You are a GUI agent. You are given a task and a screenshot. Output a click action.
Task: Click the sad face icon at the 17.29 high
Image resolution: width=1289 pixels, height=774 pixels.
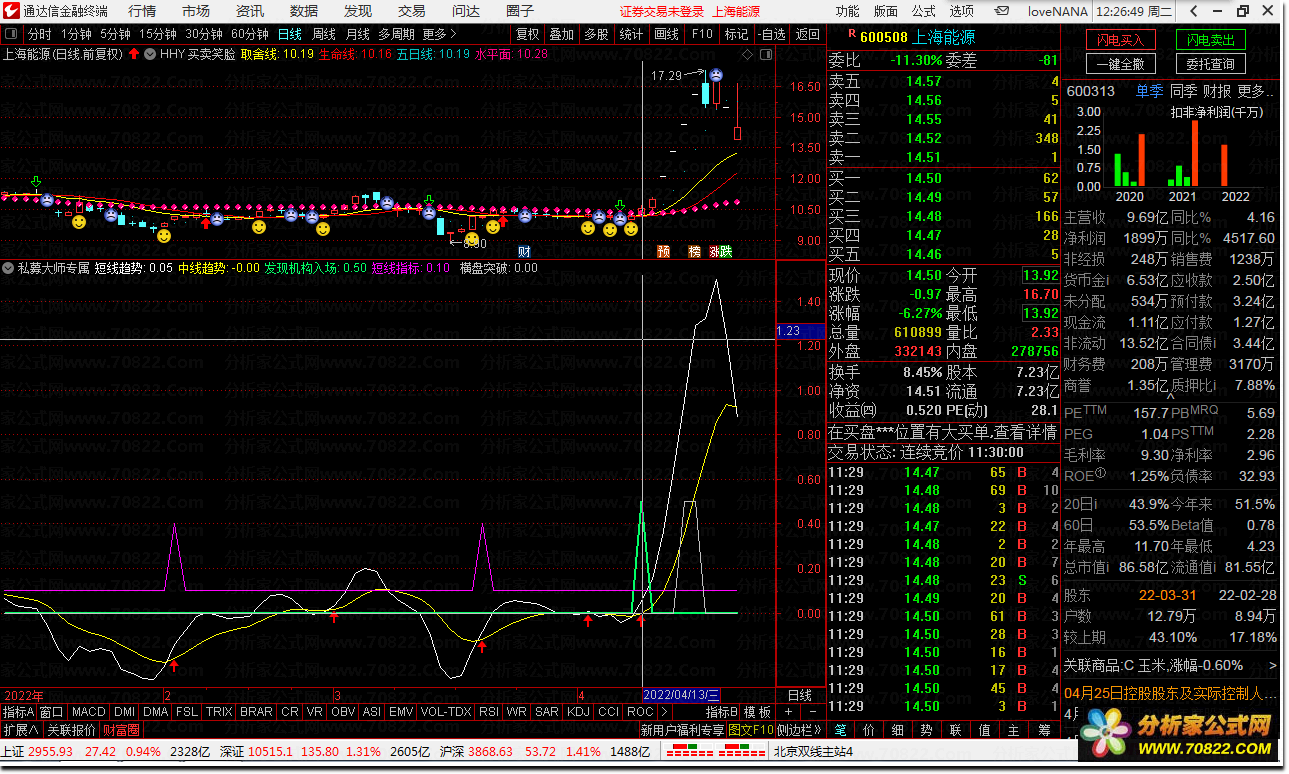[717, 75]
